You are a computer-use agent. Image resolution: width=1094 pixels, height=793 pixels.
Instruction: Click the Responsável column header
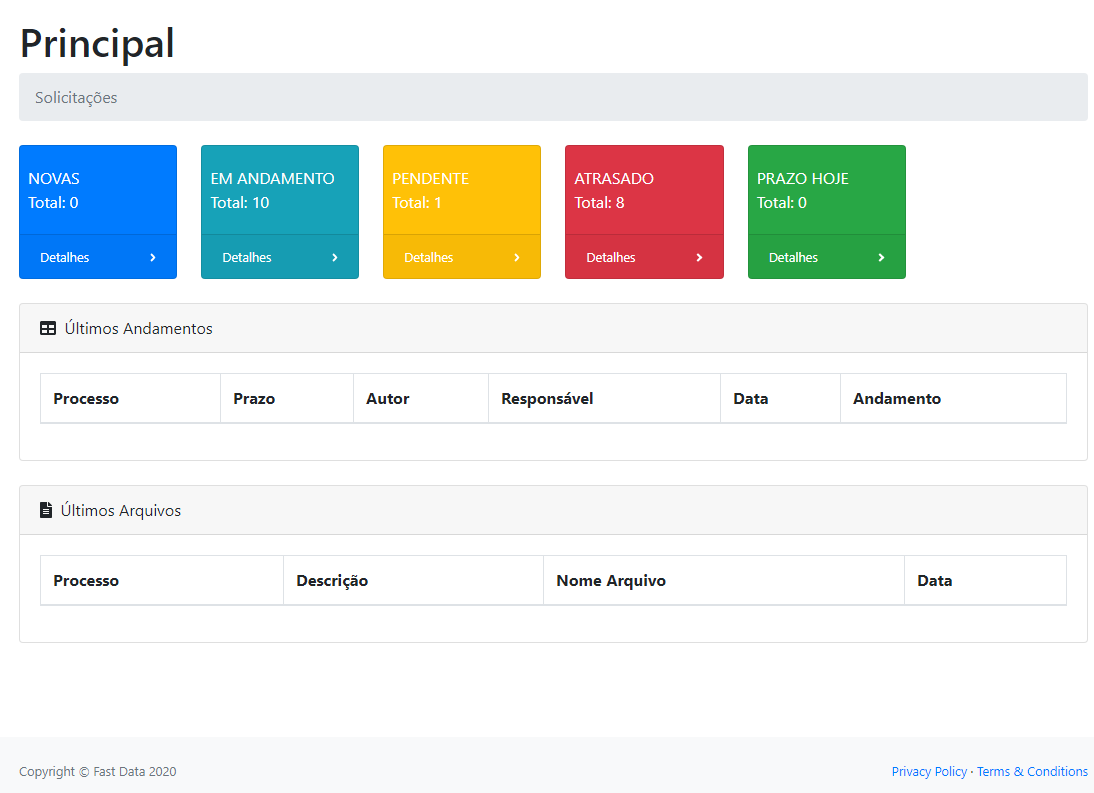click(x=547, y=398)
